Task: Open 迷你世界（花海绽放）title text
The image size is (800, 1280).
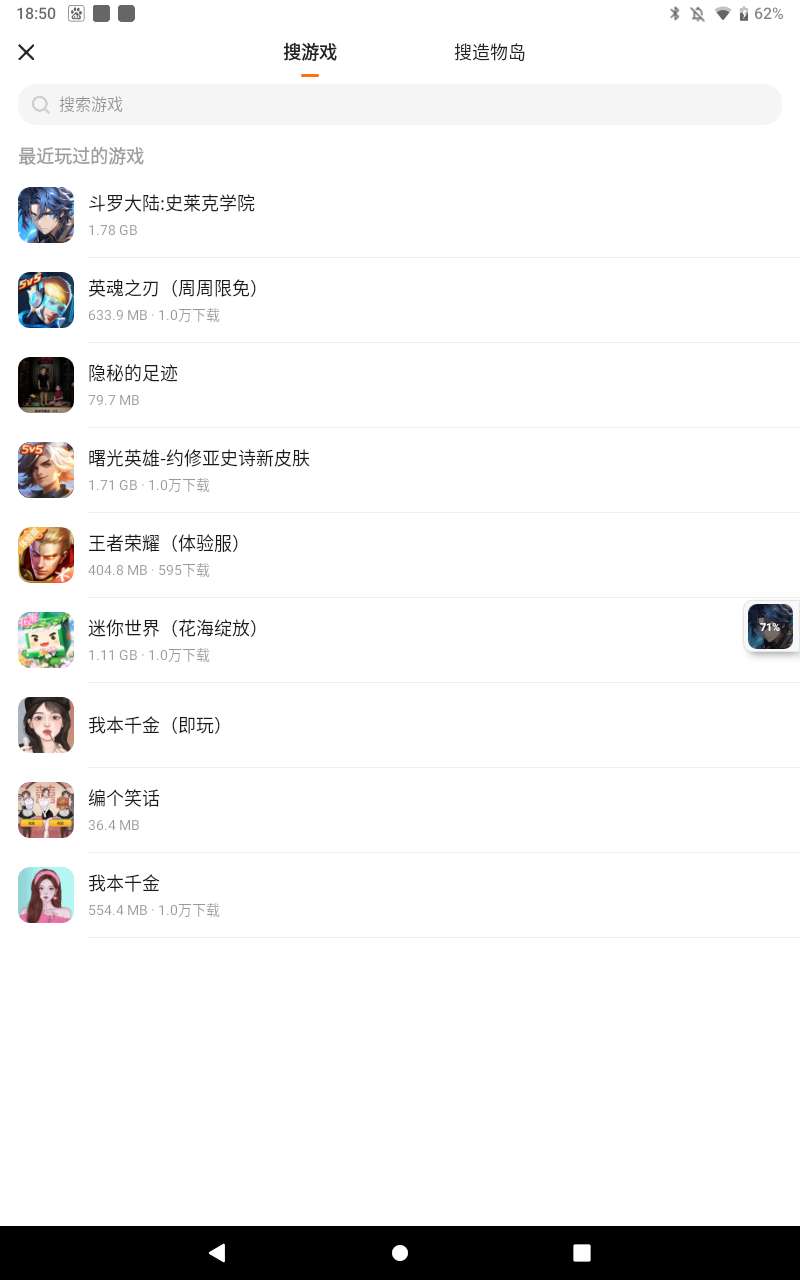Action: pyautogui.click(x=174, y=628)
